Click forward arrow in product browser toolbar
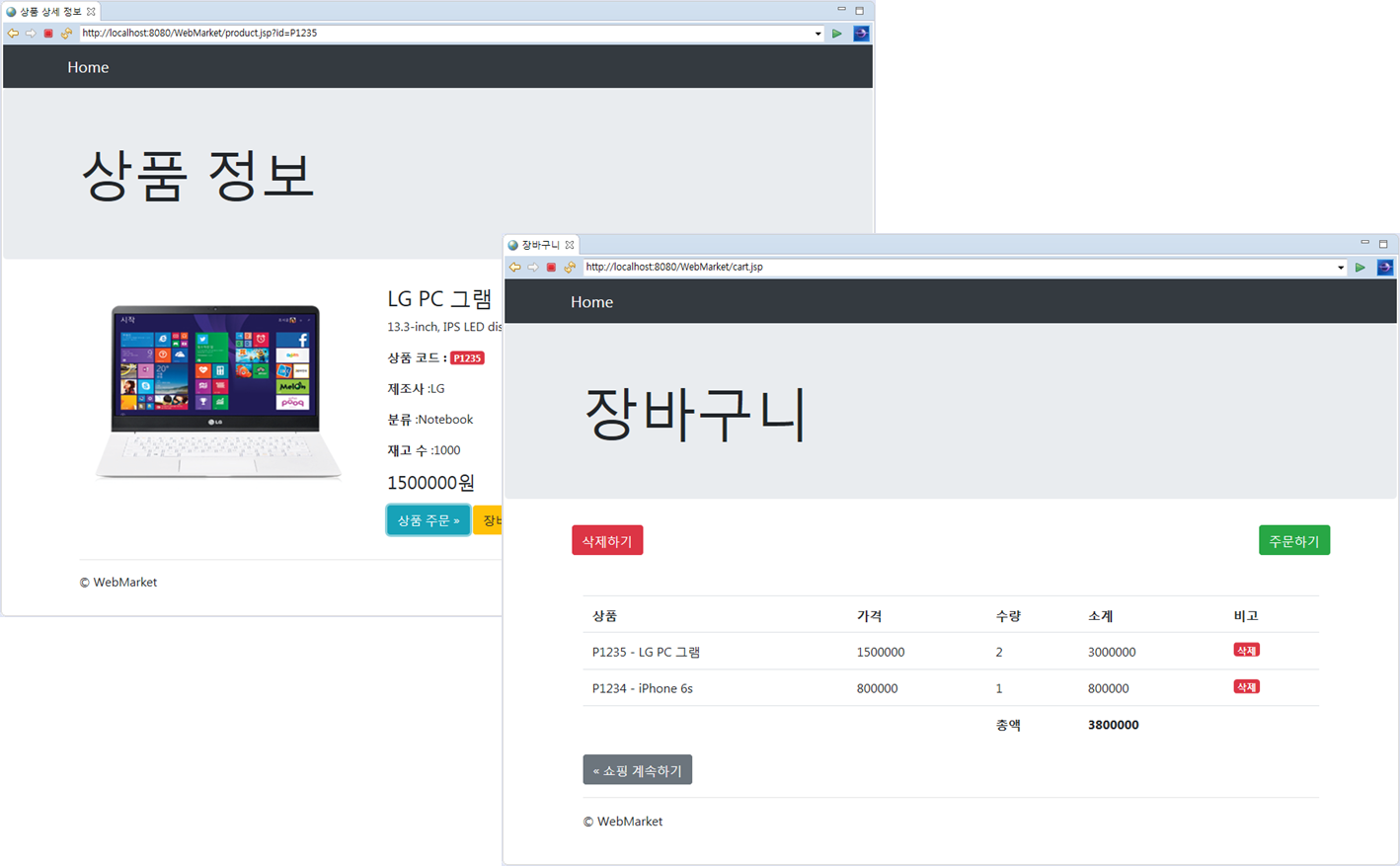The height and width of the screenshot is (866, 1400). 31,34
